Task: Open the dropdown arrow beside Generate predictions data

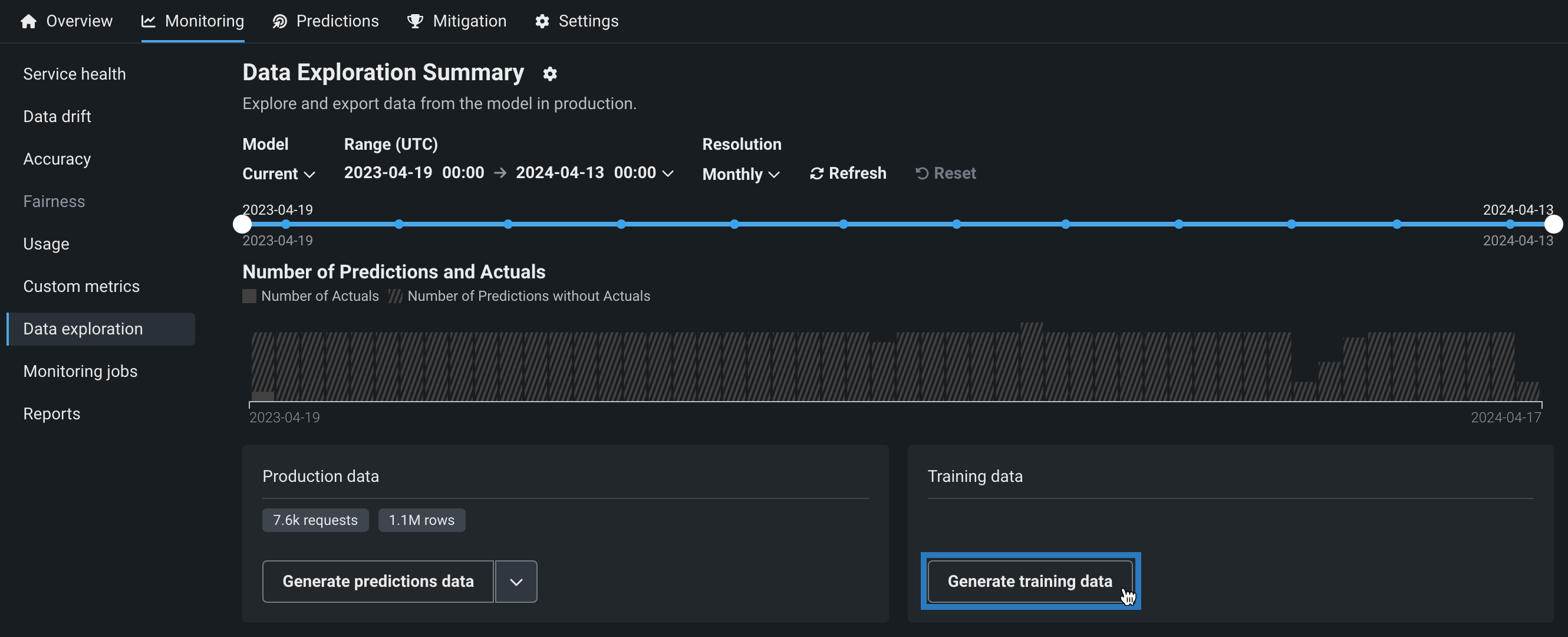Action: pos(516,582)
